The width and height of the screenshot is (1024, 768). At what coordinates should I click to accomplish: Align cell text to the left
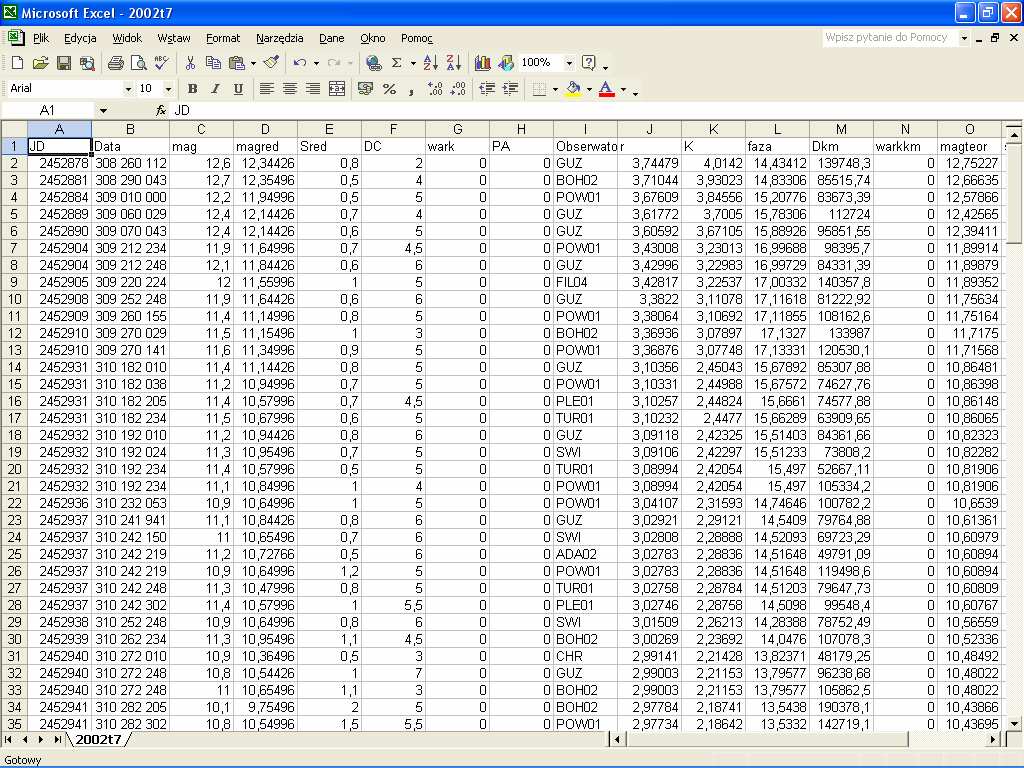[266, 89]
